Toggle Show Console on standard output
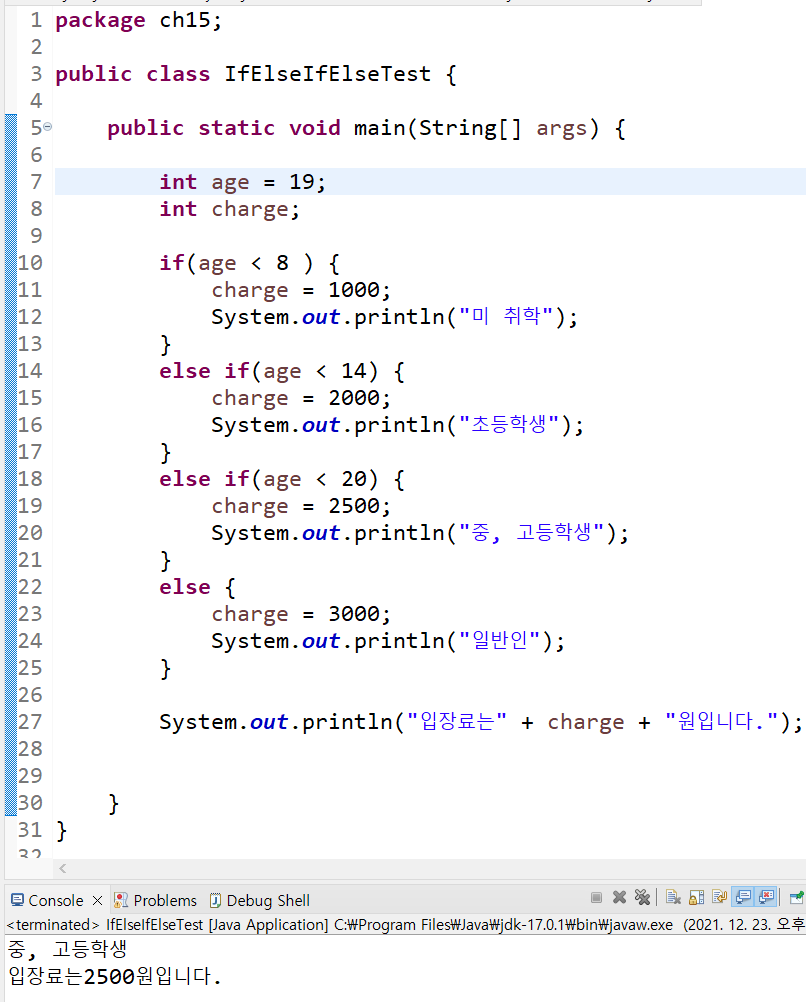The width and height of the screenshot is (806, 1002). point(743,898)
